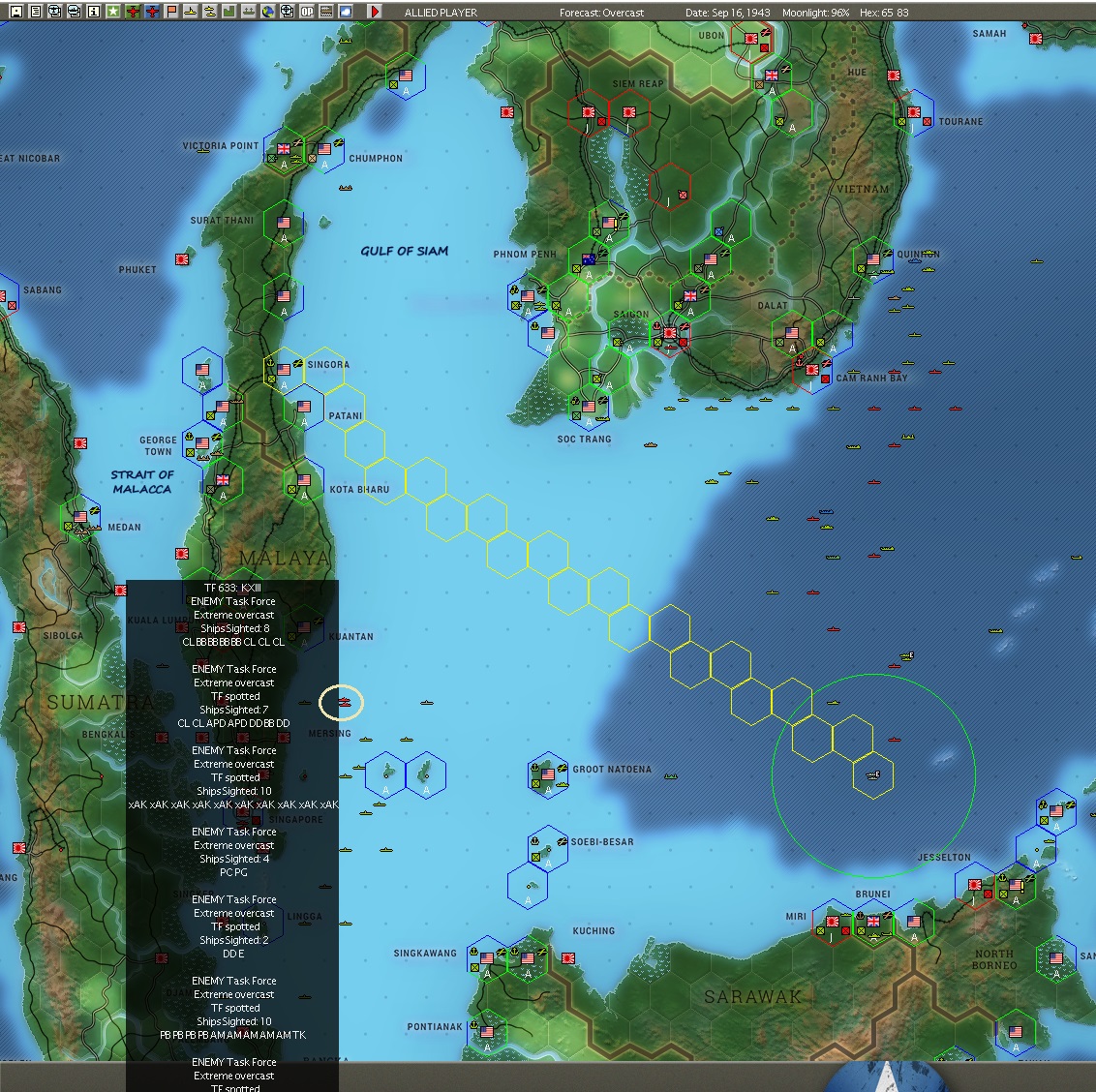Click the Singora base US flag
The height and width of the screenshot is (1092, 1096).
[x=283, y=370]
